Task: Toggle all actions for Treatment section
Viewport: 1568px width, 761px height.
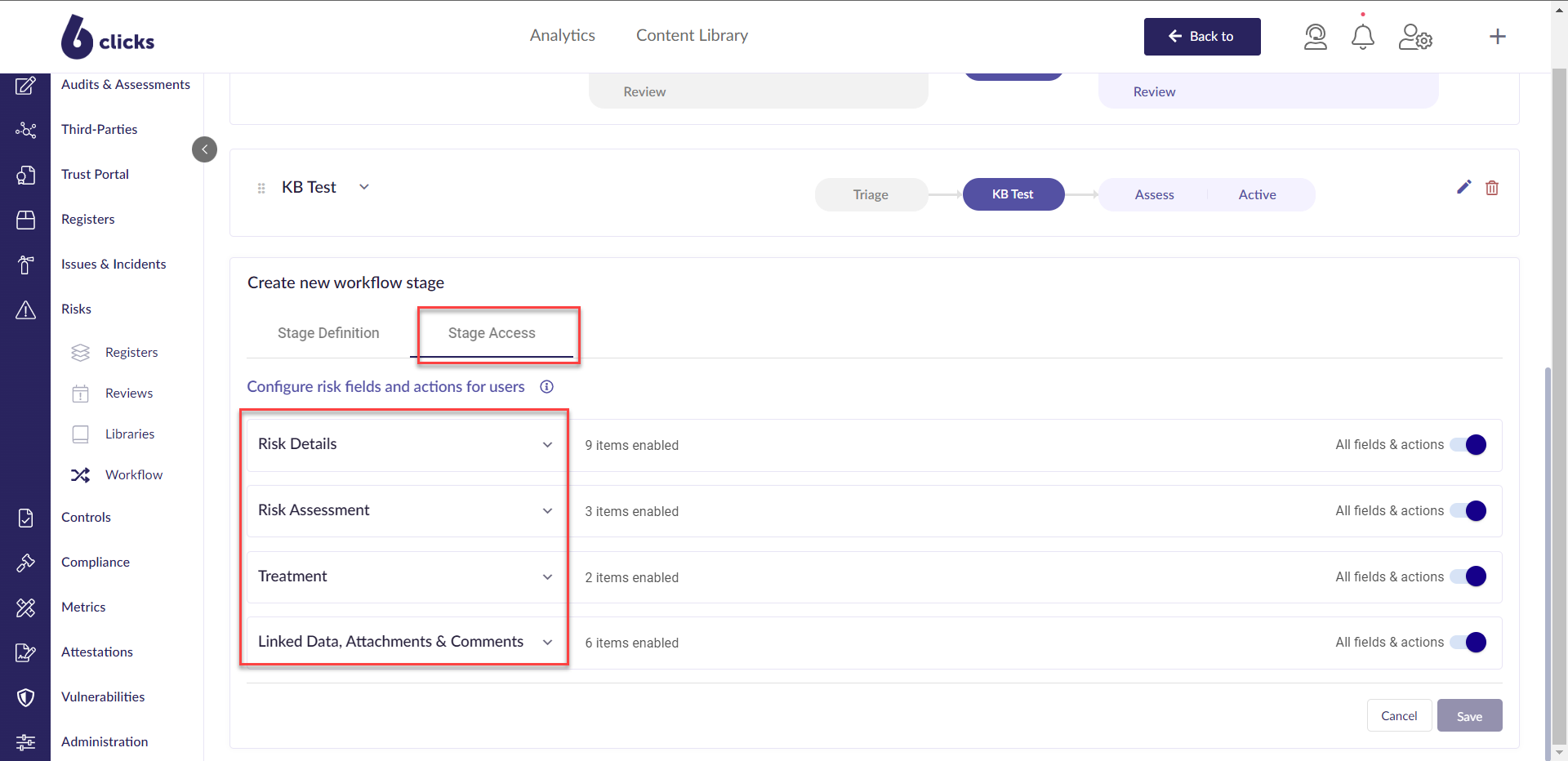Action: pos(1468,576)
